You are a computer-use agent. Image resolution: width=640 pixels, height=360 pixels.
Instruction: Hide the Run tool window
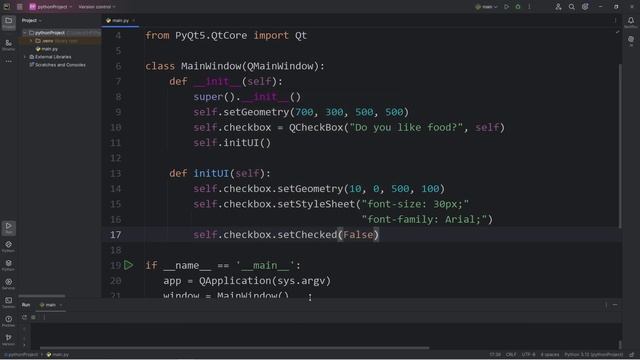tap(615, 305)
